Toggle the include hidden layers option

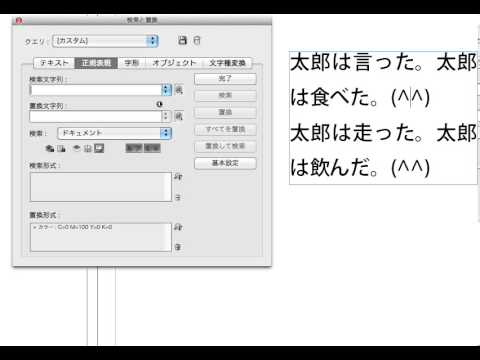[x=77, y=148]
